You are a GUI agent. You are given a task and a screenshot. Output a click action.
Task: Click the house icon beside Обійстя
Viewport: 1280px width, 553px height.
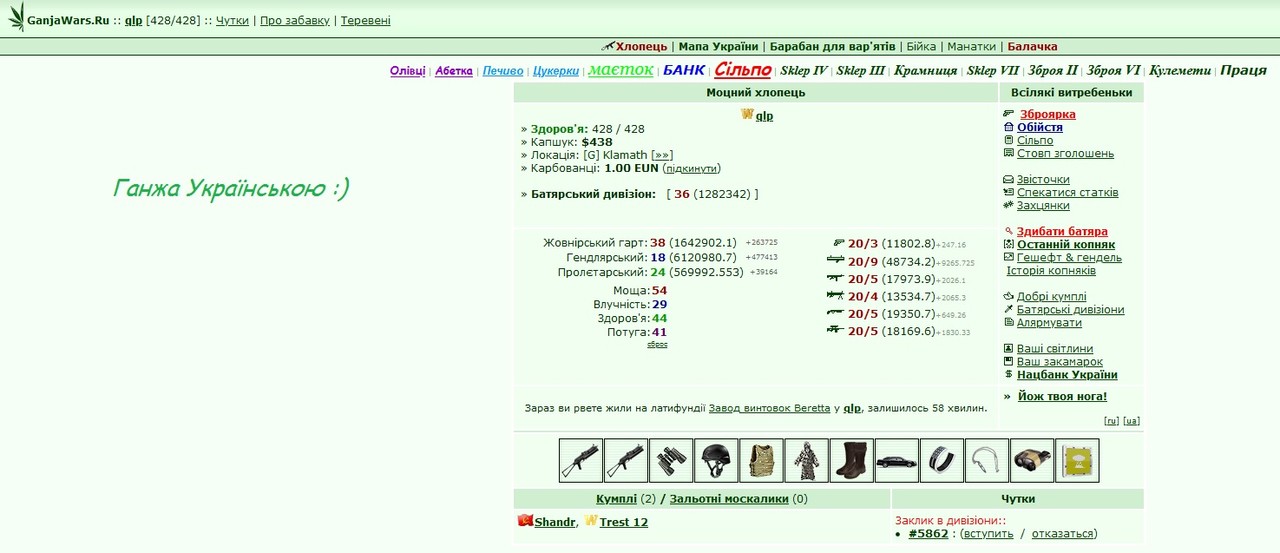pos(1008,128)
